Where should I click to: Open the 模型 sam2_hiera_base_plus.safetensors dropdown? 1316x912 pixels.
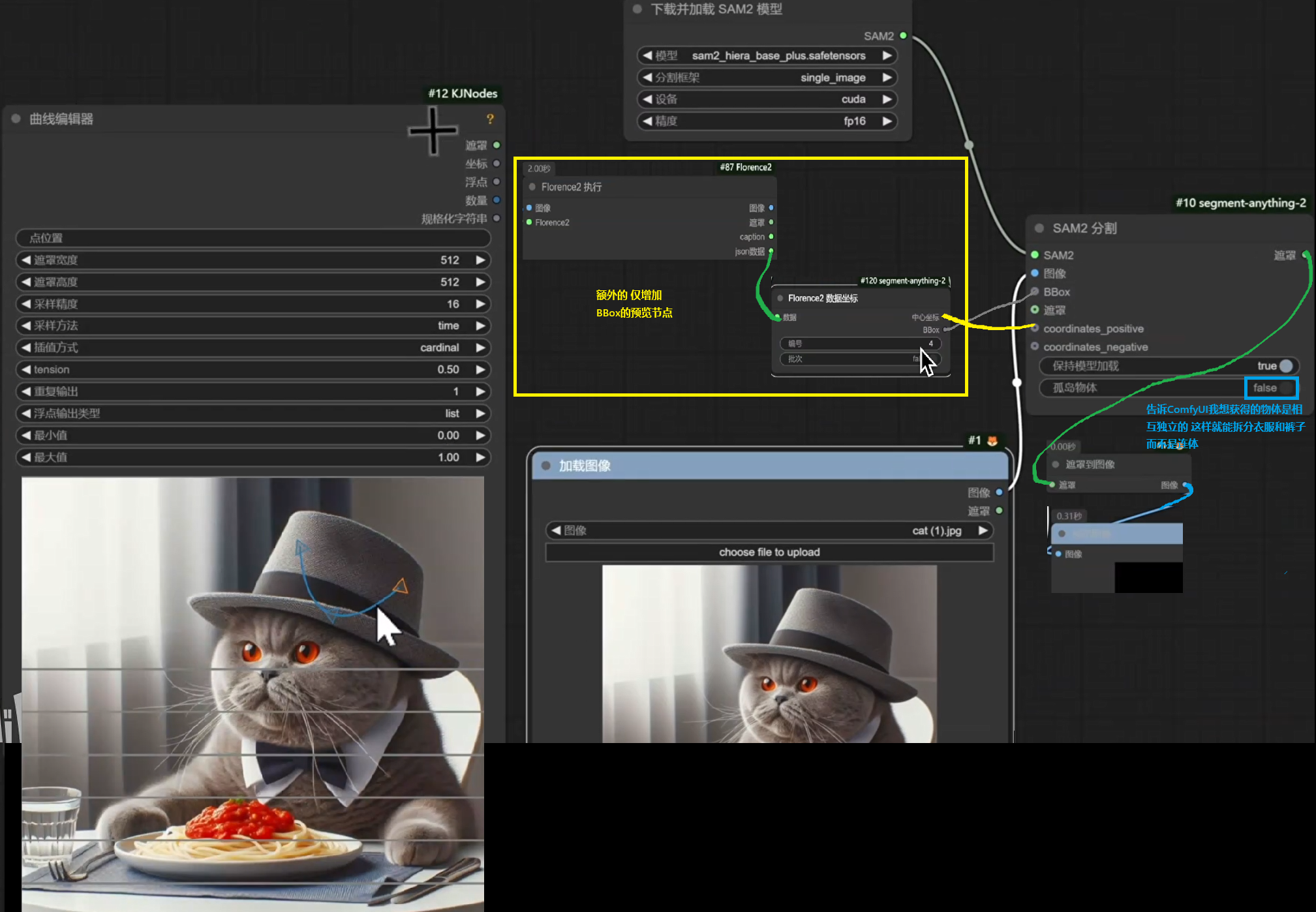[767, 56]
